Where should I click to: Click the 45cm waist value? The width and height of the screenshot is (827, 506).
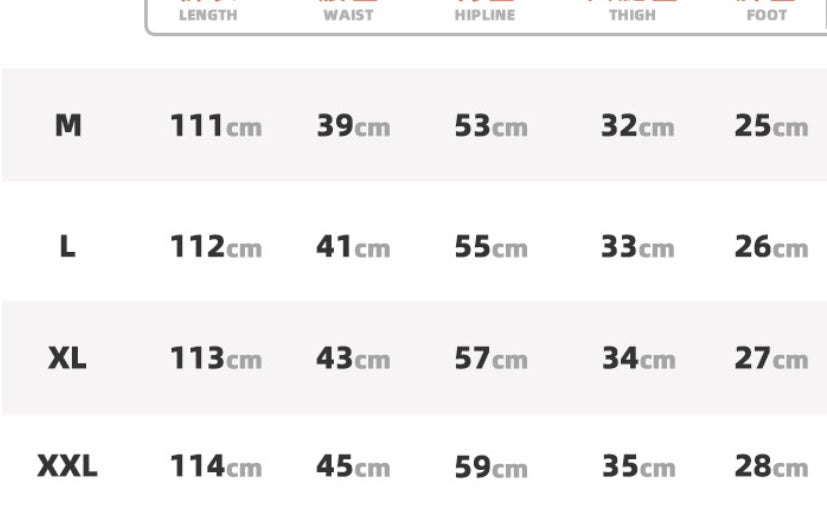coord(353,467)
